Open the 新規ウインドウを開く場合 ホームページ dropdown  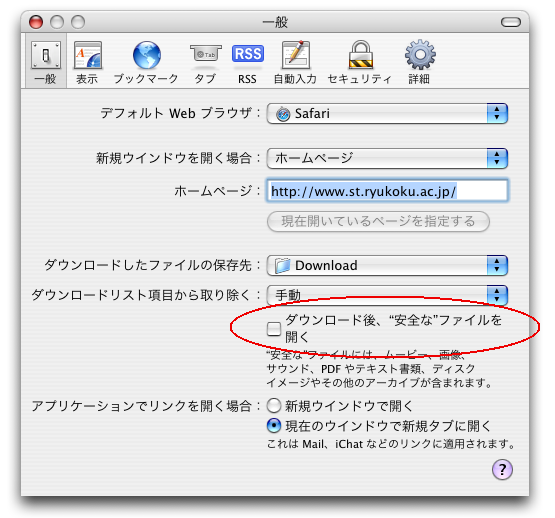(387, 158)
